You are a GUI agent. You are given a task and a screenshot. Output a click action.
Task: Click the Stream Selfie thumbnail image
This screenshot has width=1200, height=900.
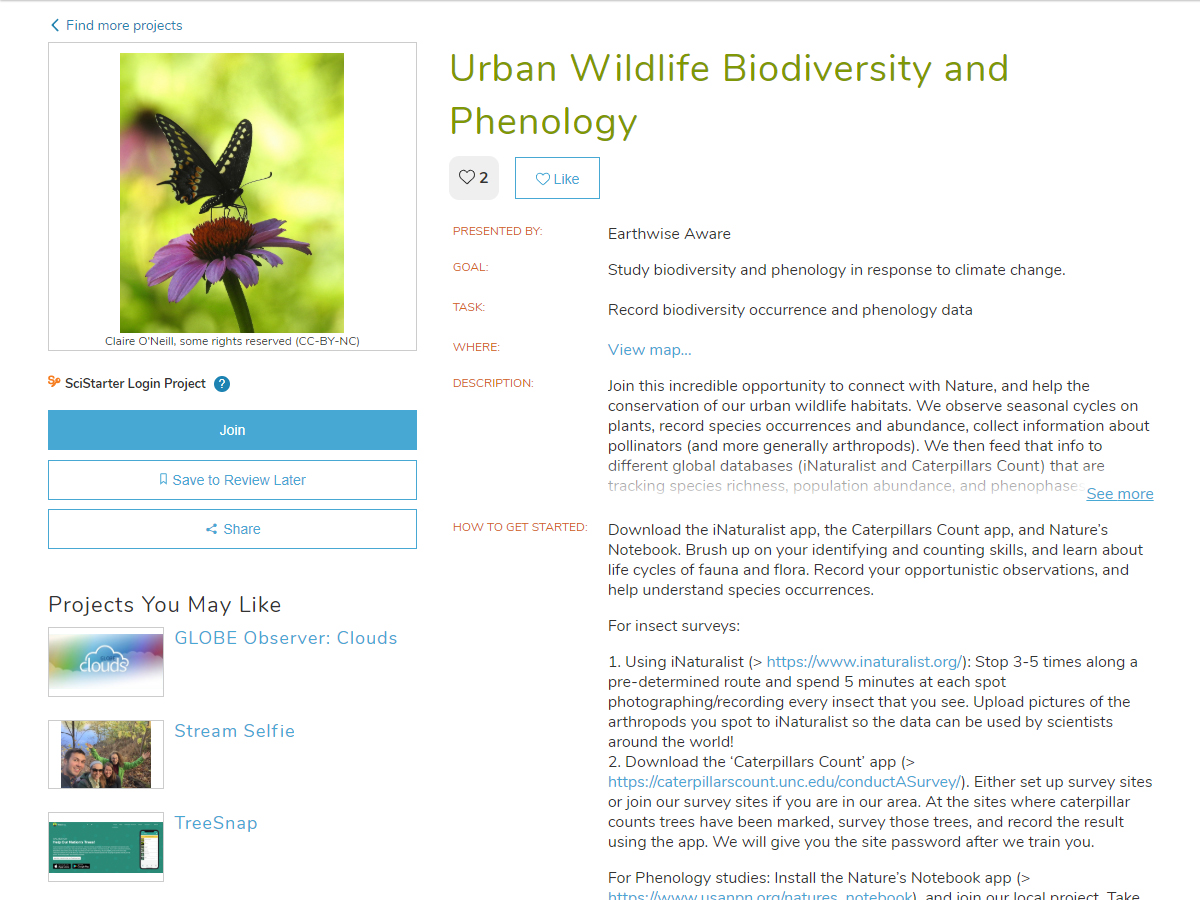click(x=106, y=754)
